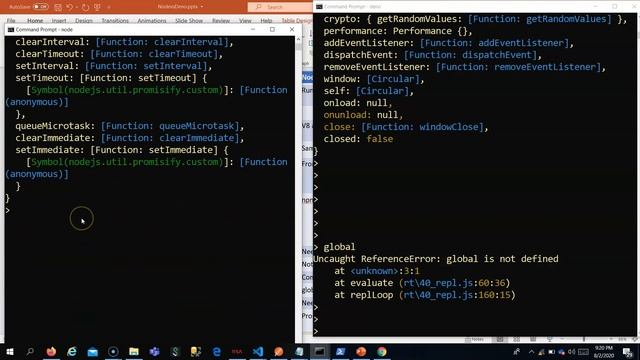The width and height of the screenshot is (640, 360).
Task: Click the PowerPoint Search box
Action: point(280,7)
